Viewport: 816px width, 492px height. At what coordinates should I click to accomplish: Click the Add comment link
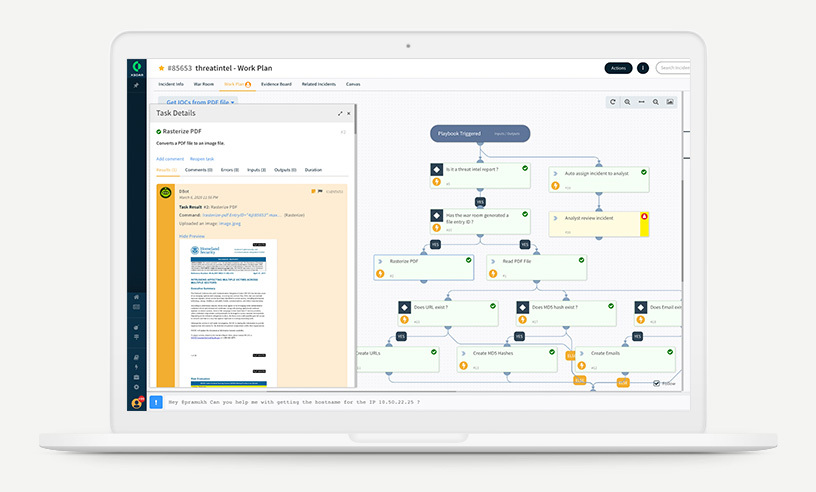pos(170,158)
